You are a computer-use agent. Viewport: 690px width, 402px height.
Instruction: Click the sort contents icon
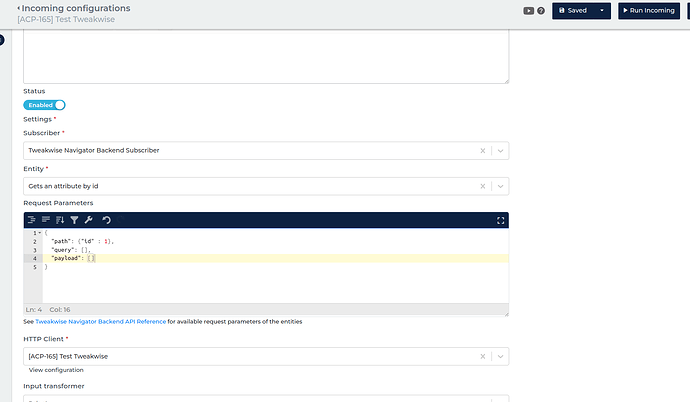click(60, 220)
